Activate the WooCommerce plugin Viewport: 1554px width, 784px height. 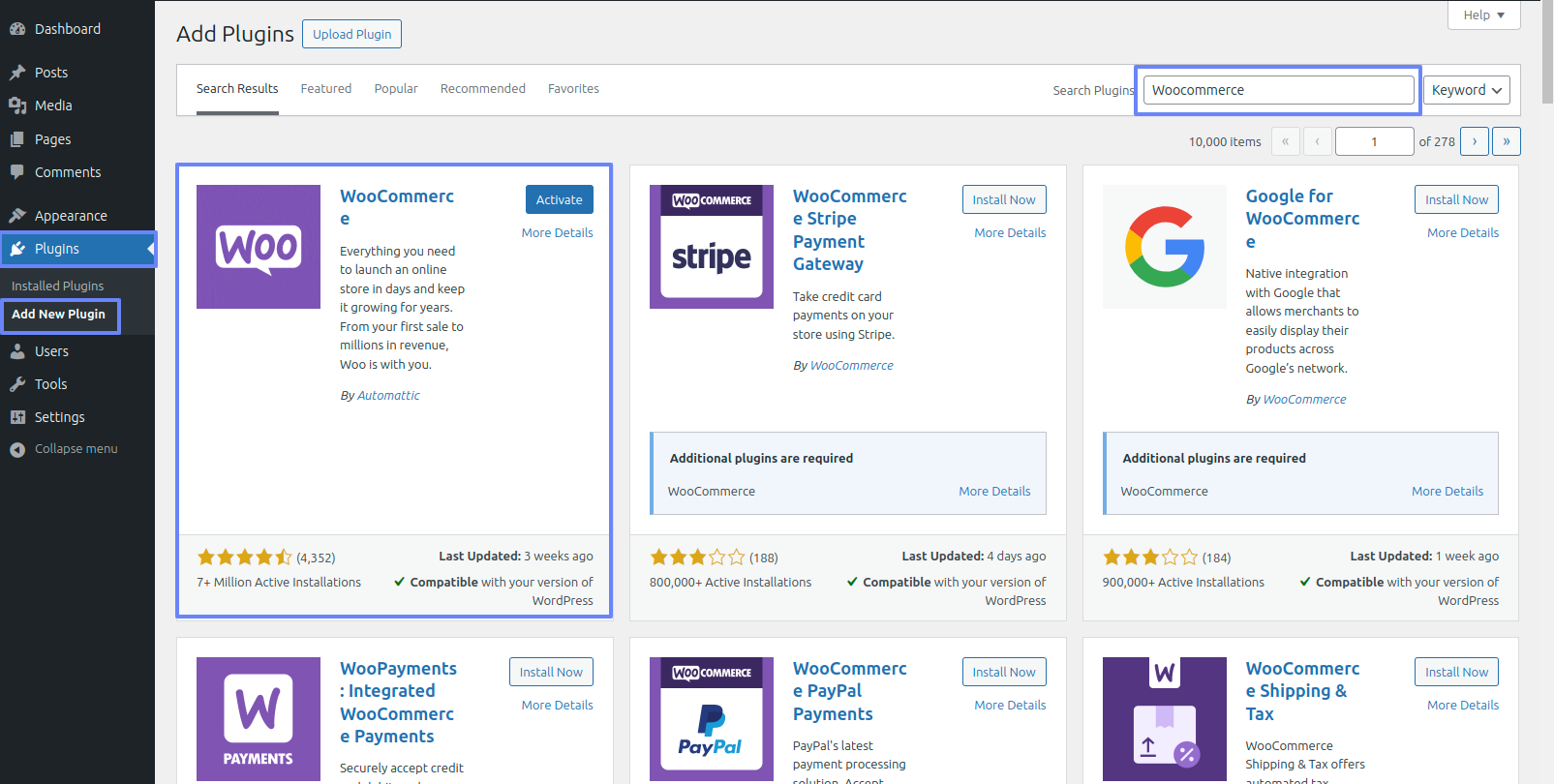[x=559, y=199]
